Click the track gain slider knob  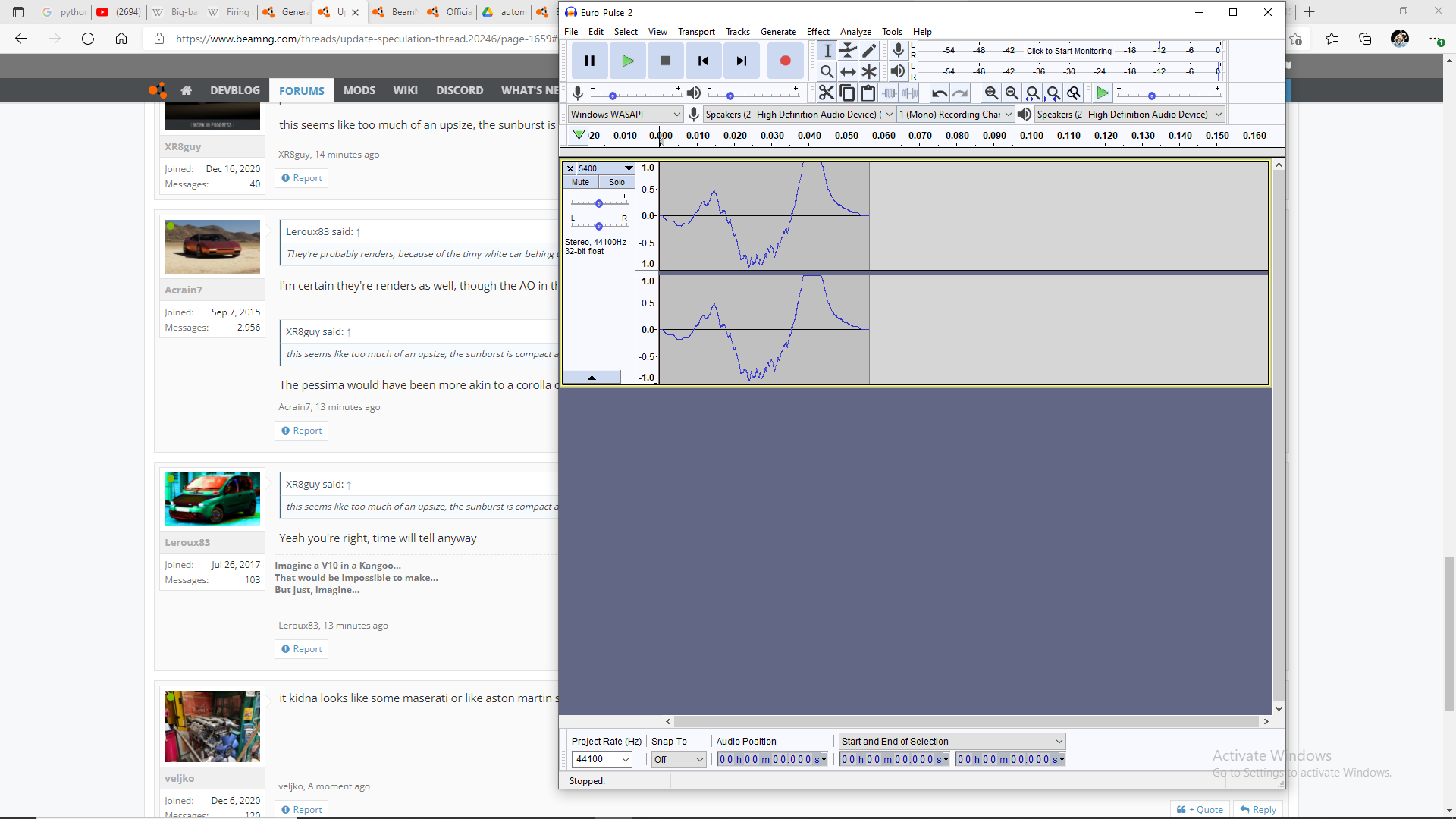pos(599,204)
